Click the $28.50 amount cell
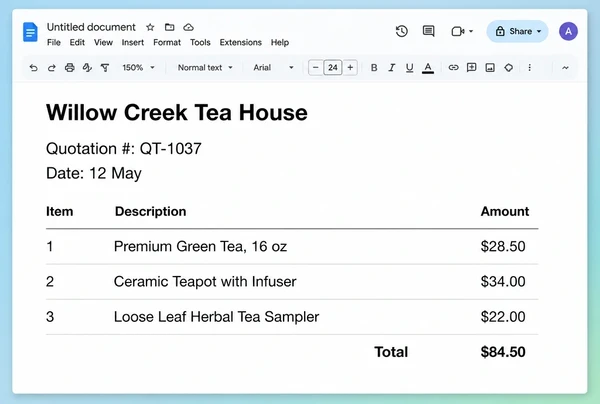This screenshot has height=404, width=600. point(503,246)
